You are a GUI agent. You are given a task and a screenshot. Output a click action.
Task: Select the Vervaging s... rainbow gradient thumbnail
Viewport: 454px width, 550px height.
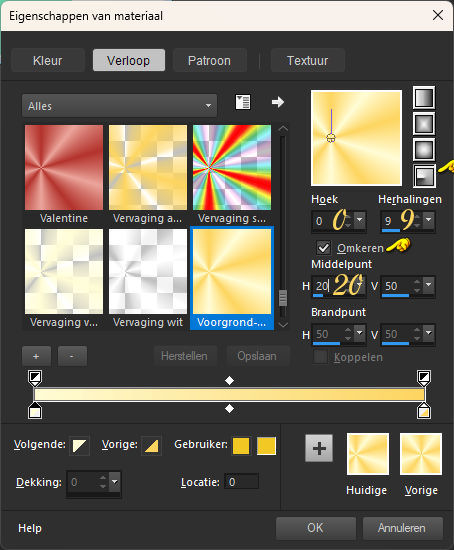tap(232, 168)
